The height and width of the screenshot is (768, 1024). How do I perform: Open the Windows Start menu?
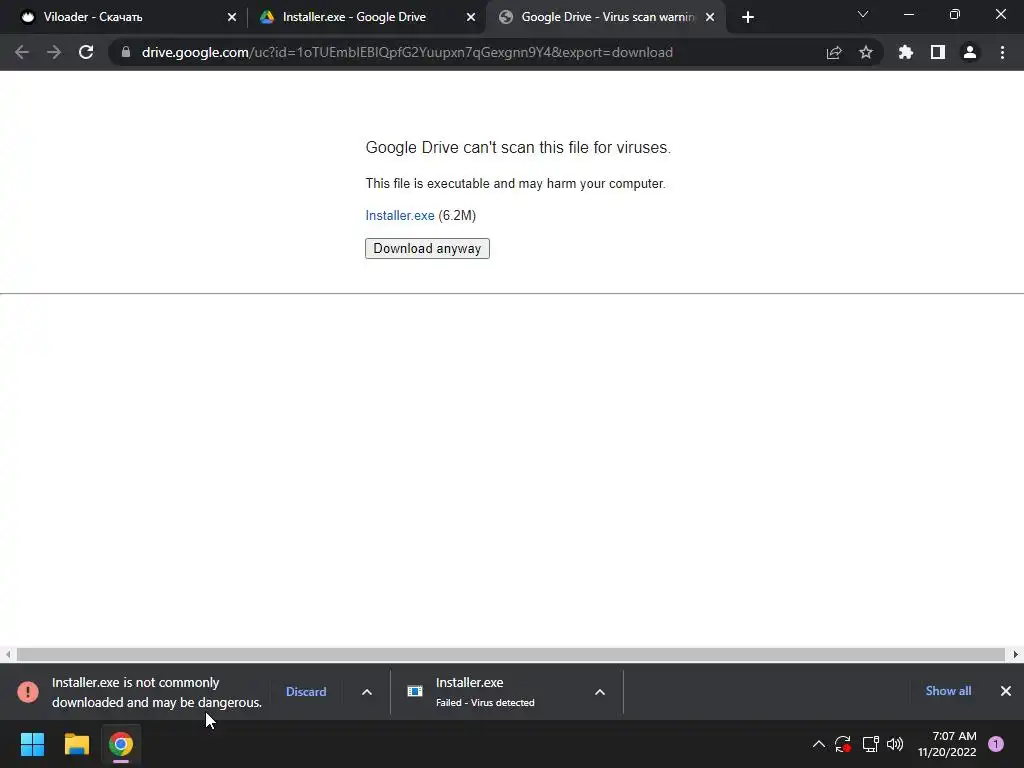[33, 744]
